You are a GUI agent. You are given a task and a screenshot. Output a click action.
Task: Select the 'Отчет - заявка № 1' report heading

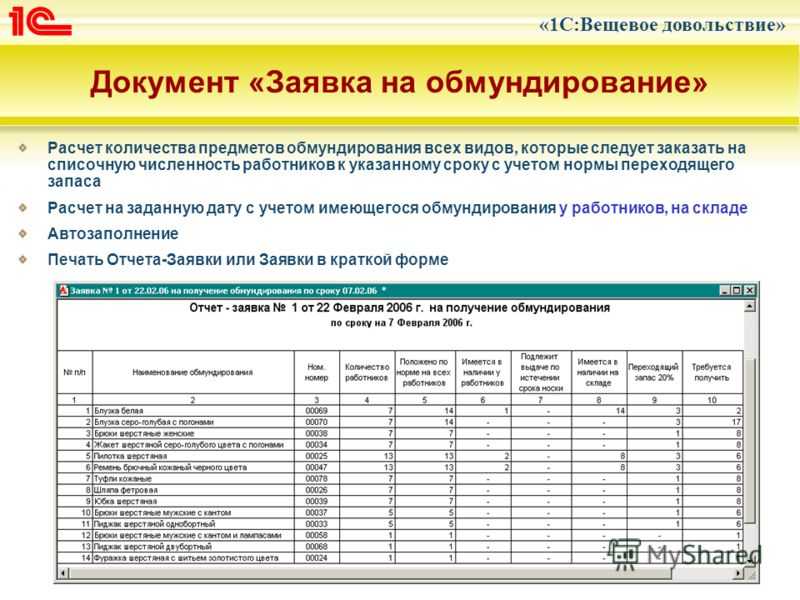(x=399, y=308)
